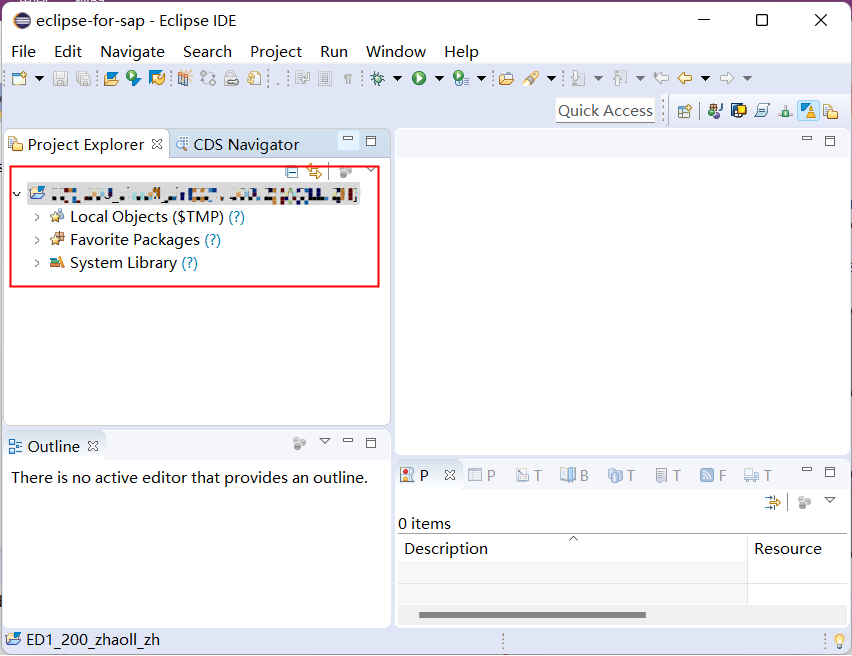The image size is (852, 656).
Task: Open the Run menu
Action: click(x=334, y=52)
